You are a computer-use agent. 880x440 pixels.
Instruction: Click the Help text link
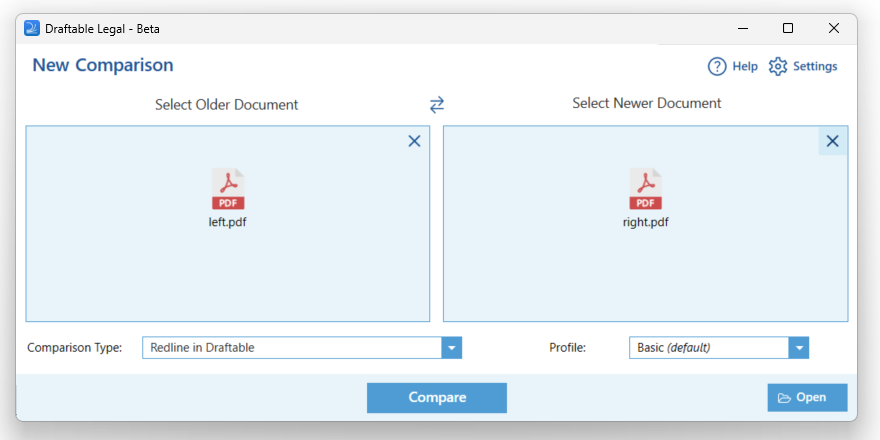point(745,66)
